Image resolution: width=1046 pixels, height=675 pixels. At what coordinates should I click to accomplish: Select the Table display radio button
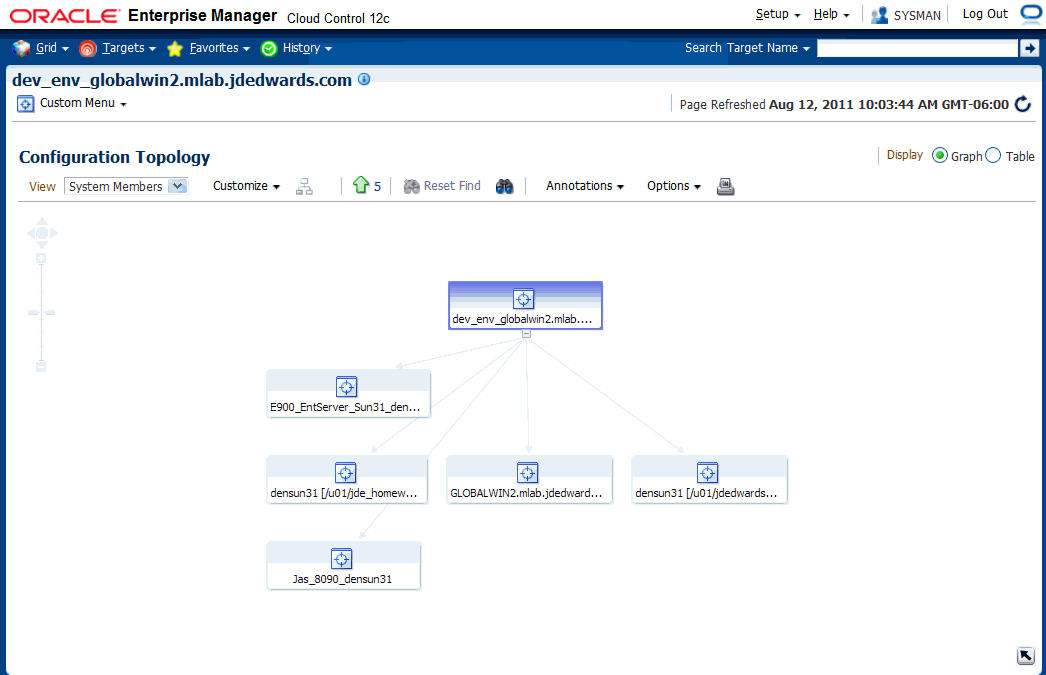click(x=993, y=155)
